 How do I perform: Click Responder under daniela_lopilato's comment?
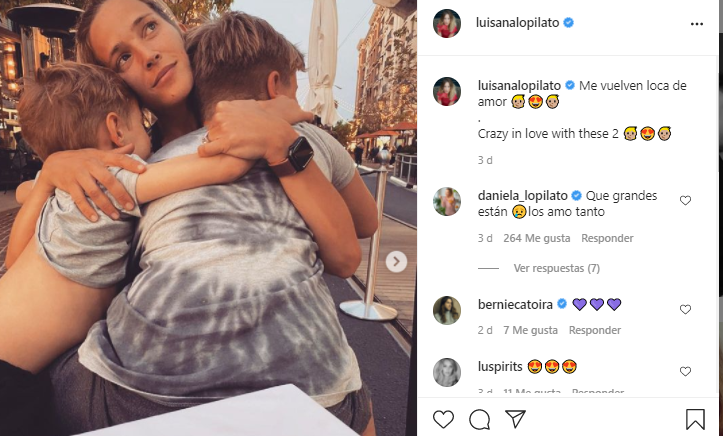coord(607,238)
